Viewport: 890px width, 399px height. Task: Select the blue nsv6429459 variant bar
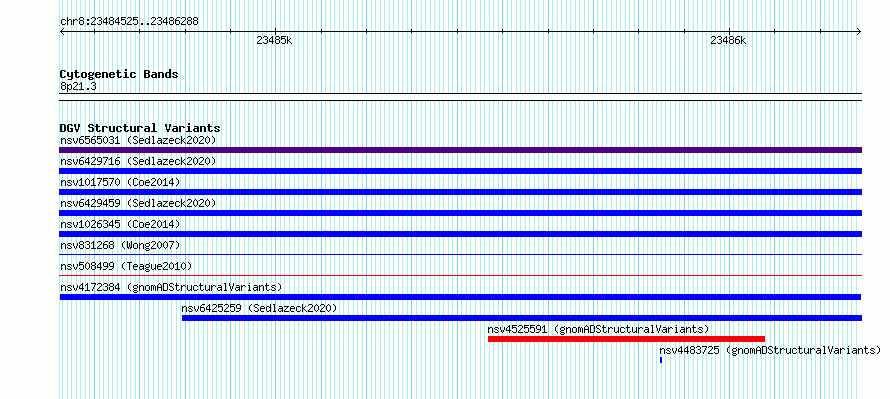point(460,213)
